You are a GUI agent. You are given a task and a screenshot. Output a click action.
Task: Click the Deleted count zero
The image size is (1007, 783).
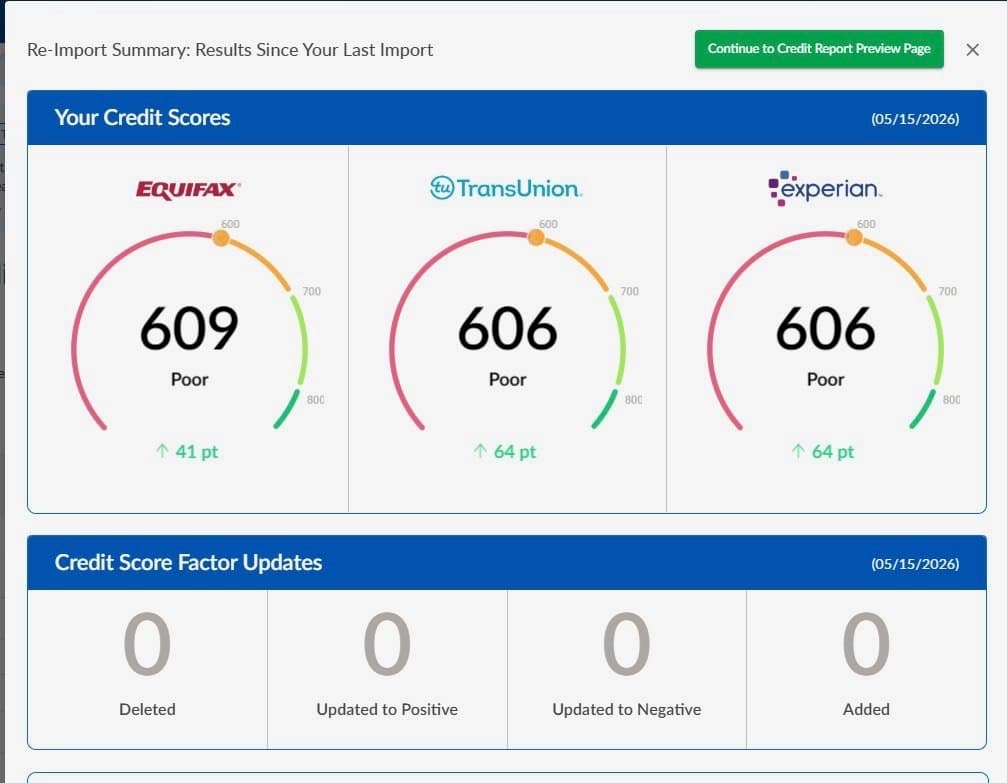[147, 644]
